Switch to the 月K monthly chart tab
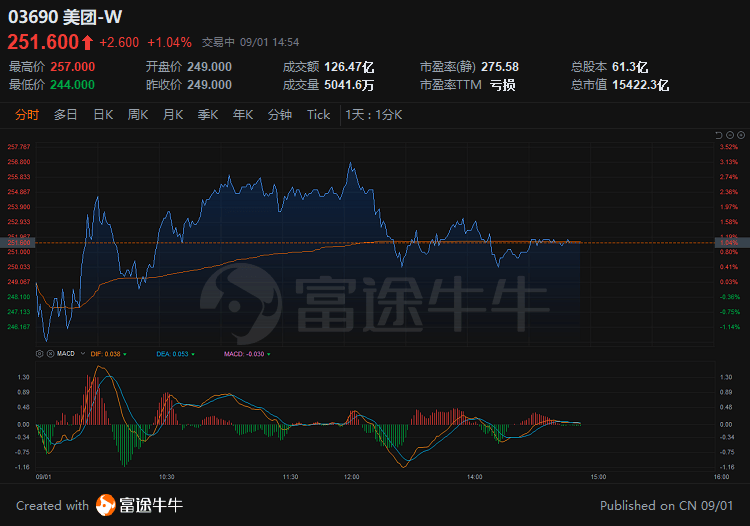Screen dimensions: 750x526 173,115
